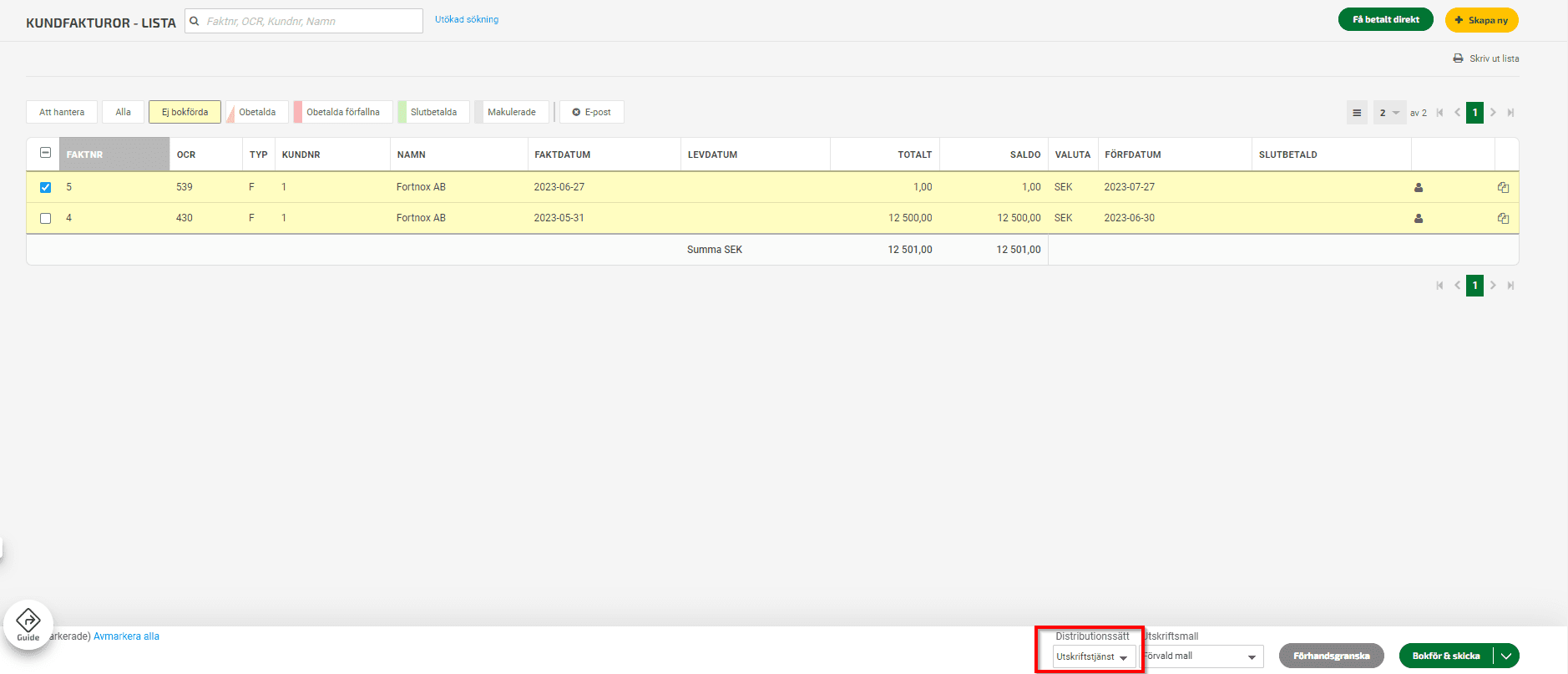1568x674 pixels.
Task: Toggle the select-all header checkbox
Action: coord(46,153)
